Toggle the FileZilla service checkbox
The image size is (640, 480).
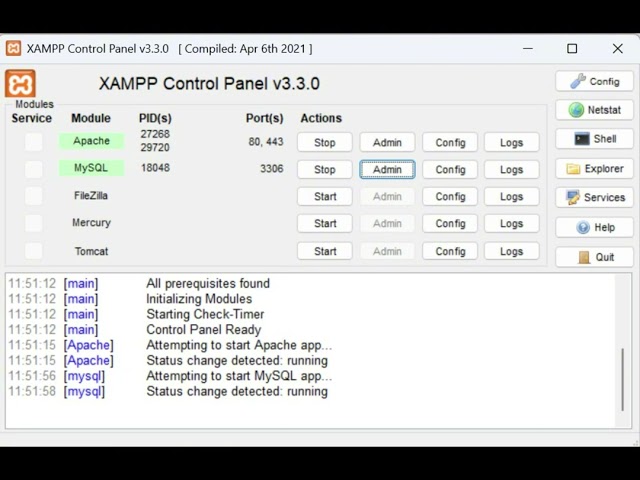34,196
